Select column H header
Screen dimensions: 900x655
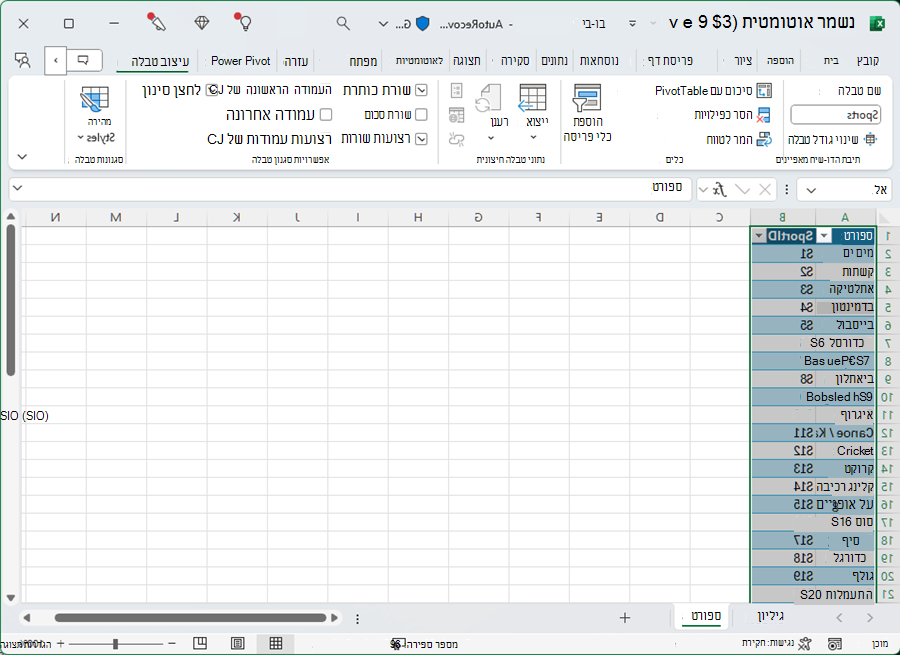pos(418,217)
